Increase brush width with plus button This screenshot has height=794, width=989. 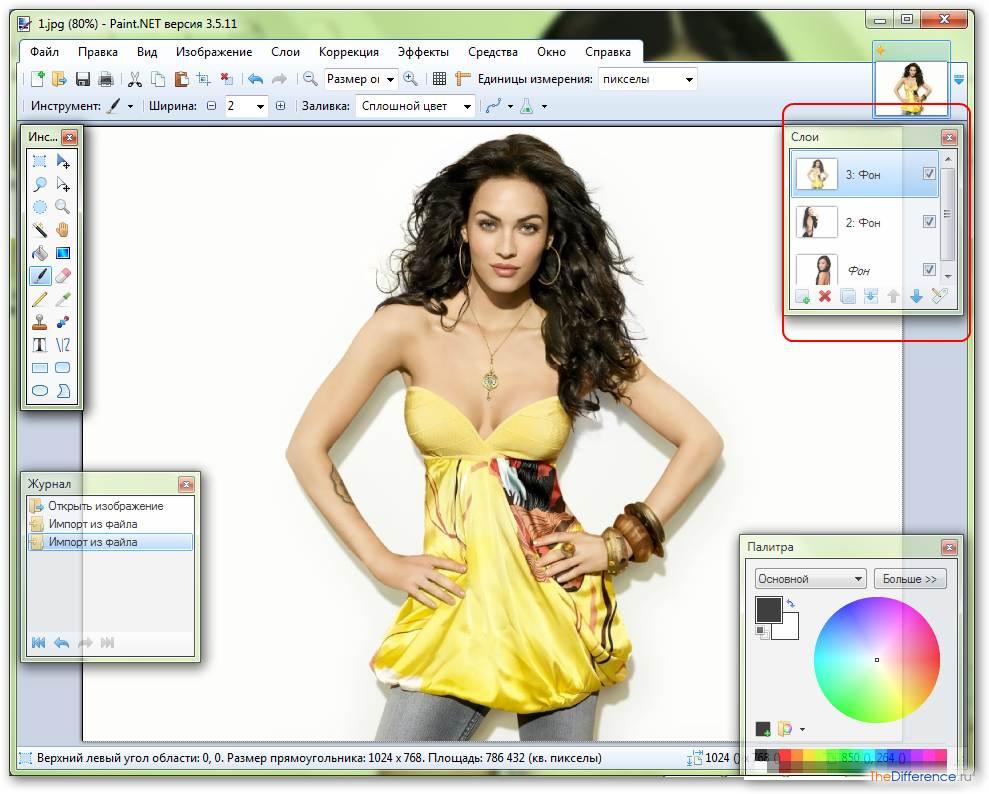281,106
